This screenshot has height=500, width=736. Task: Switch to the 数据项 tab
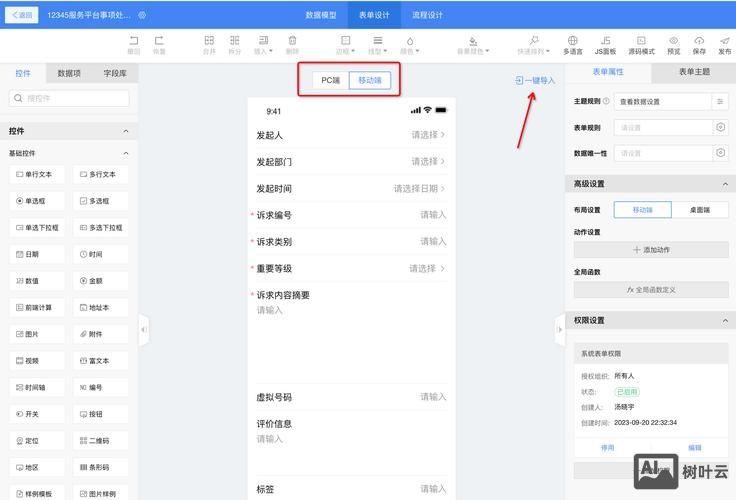[x=69, y=73]
